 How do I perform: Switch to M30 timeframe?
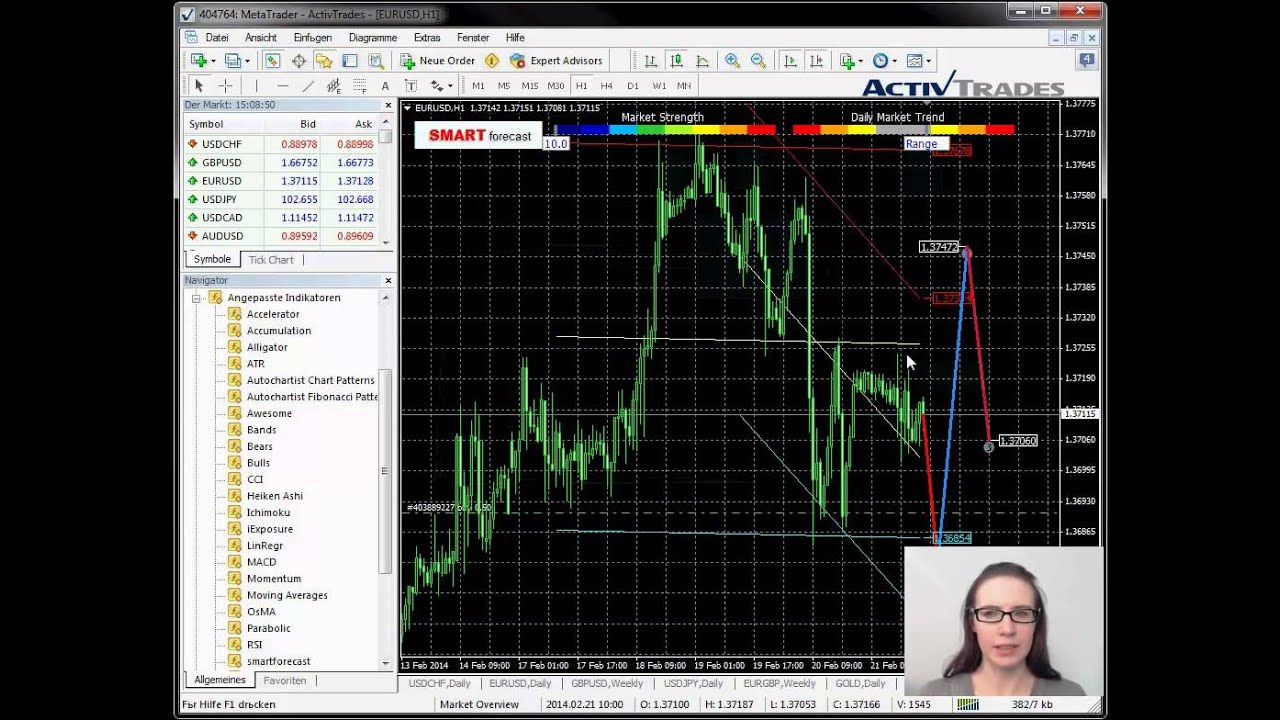556,86
